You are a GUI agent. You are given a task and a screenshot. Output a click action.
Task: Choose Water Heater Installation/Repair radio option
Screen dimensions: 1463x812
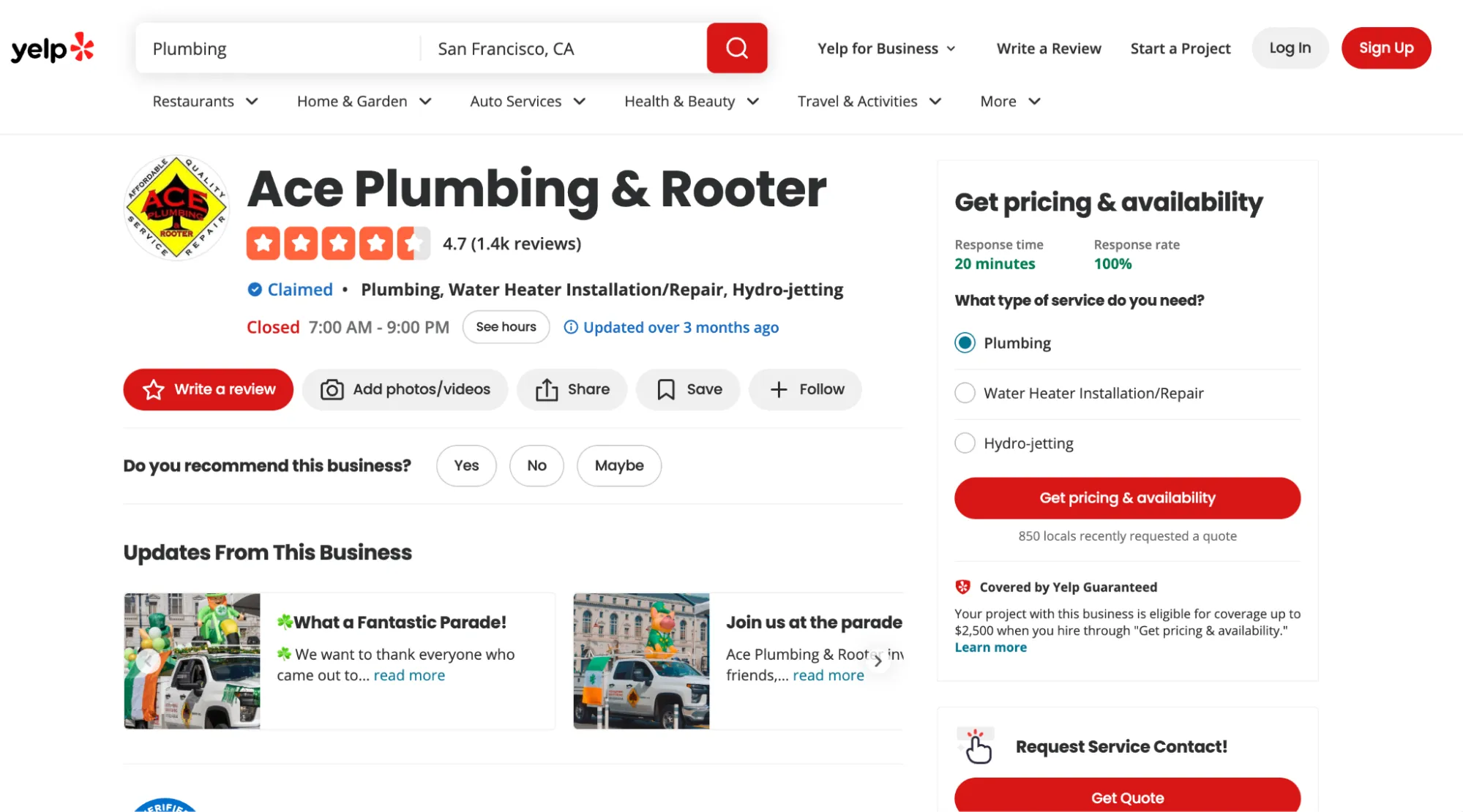pos(965,393)
